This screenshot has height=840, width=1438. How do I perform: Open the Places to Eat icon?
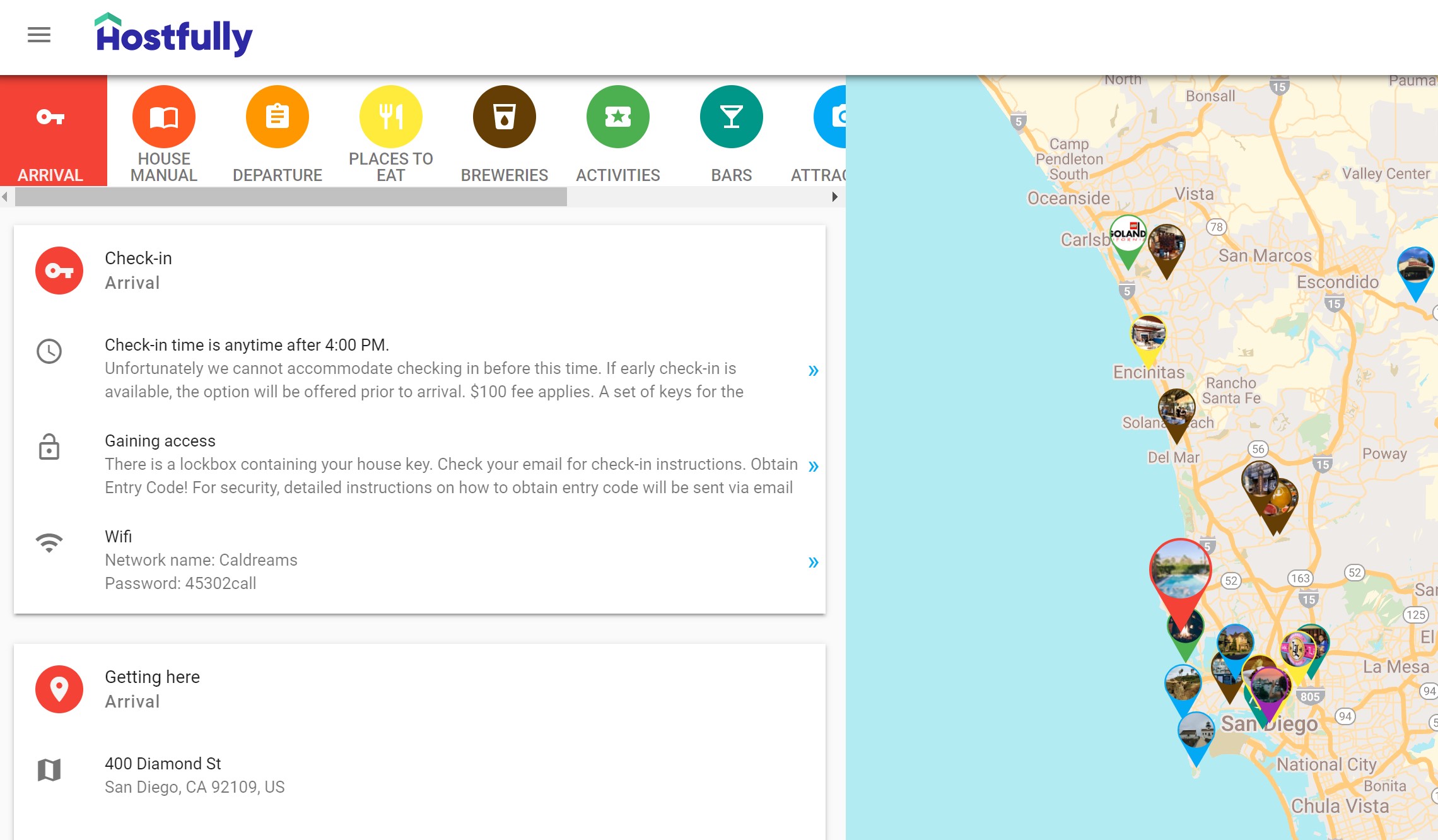coord(391,117)
